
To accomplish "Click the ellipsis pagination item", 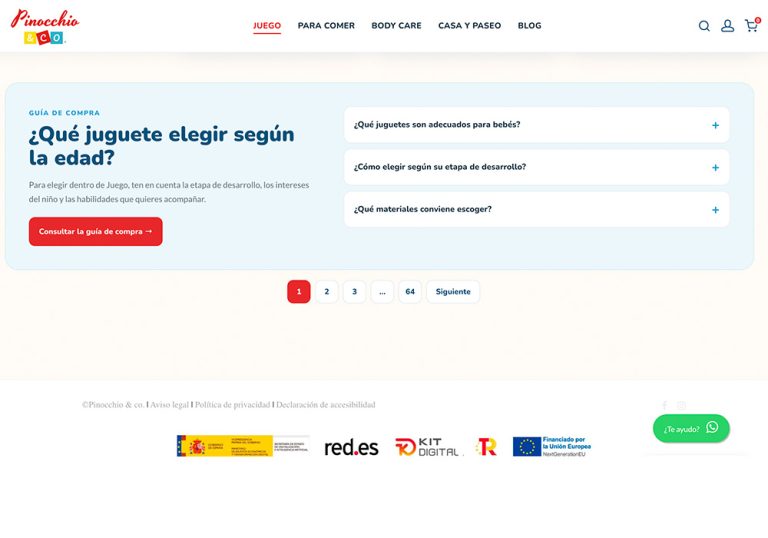I will point(383,292).
